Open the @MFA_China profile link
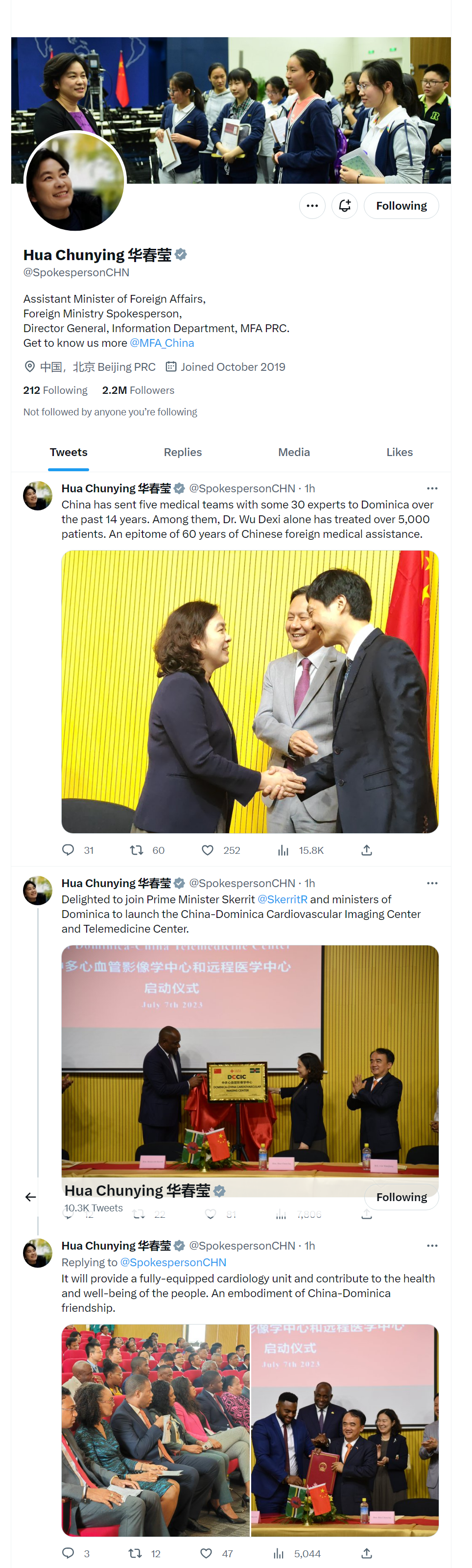 [x=162, y=343]
